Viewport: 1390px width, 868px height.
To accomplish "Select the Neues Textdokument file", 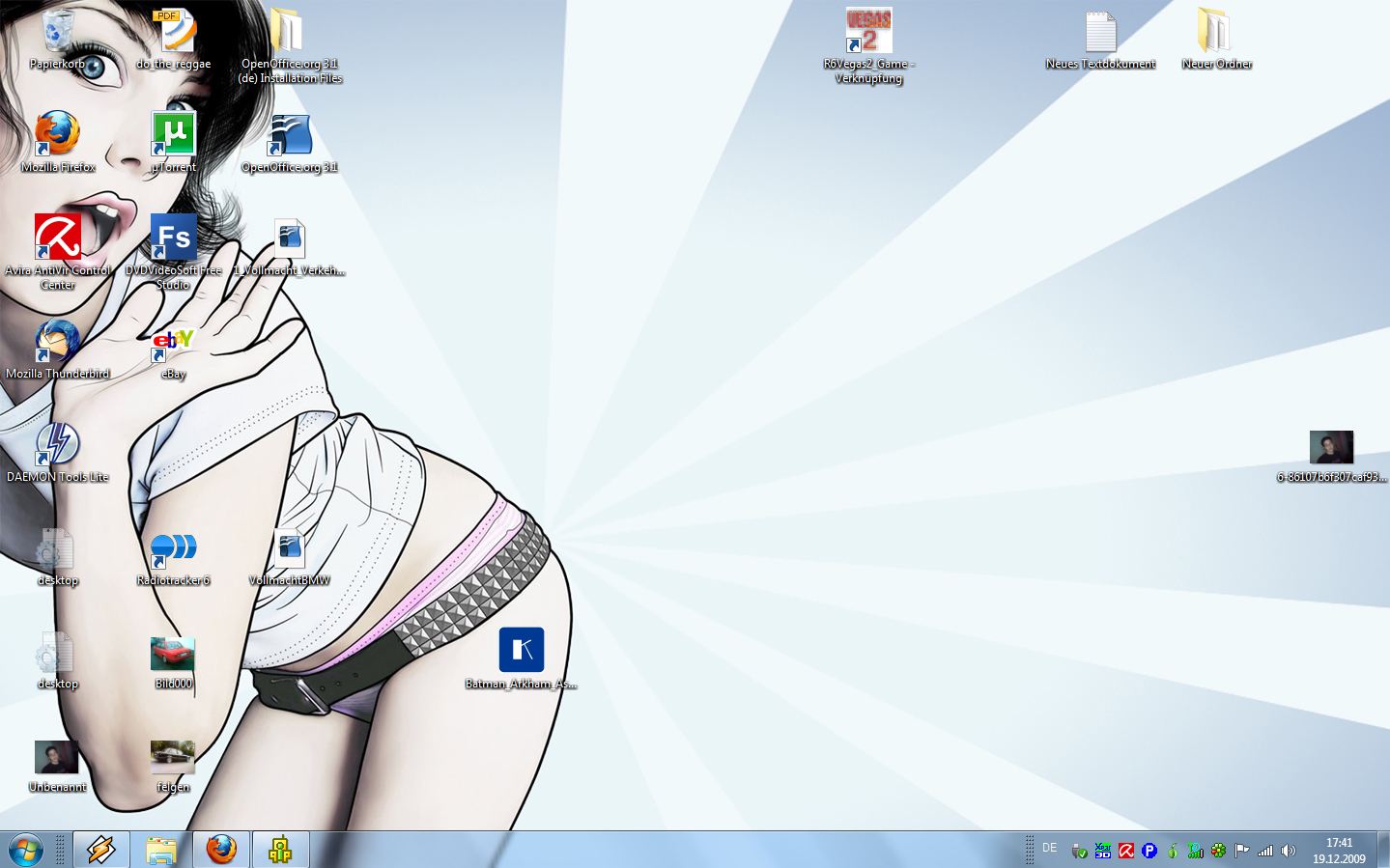I will (1100, 32).
